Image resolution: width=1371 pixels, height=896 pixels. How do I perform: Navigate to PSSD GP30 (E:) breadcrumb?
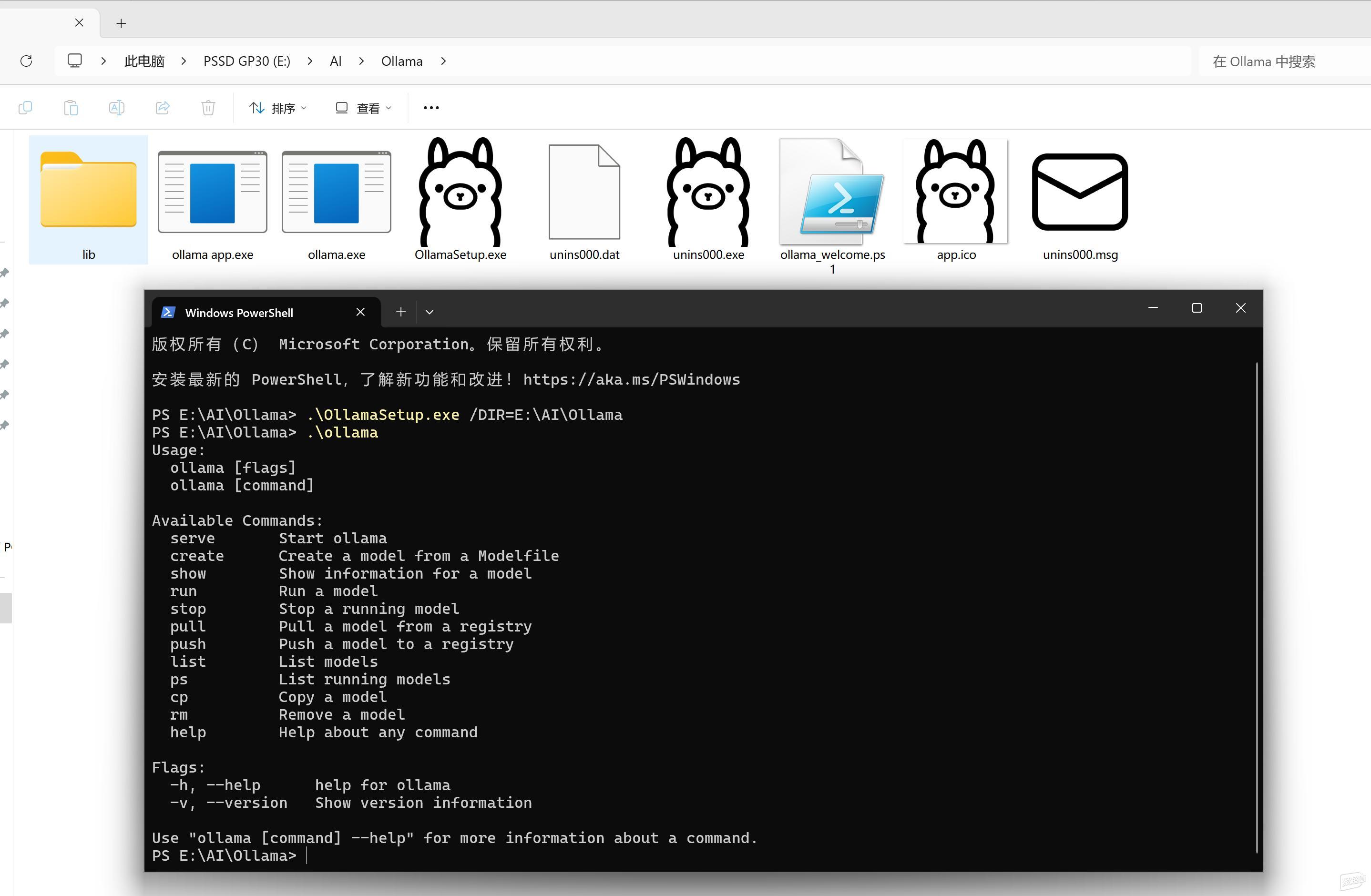point(246,61)
